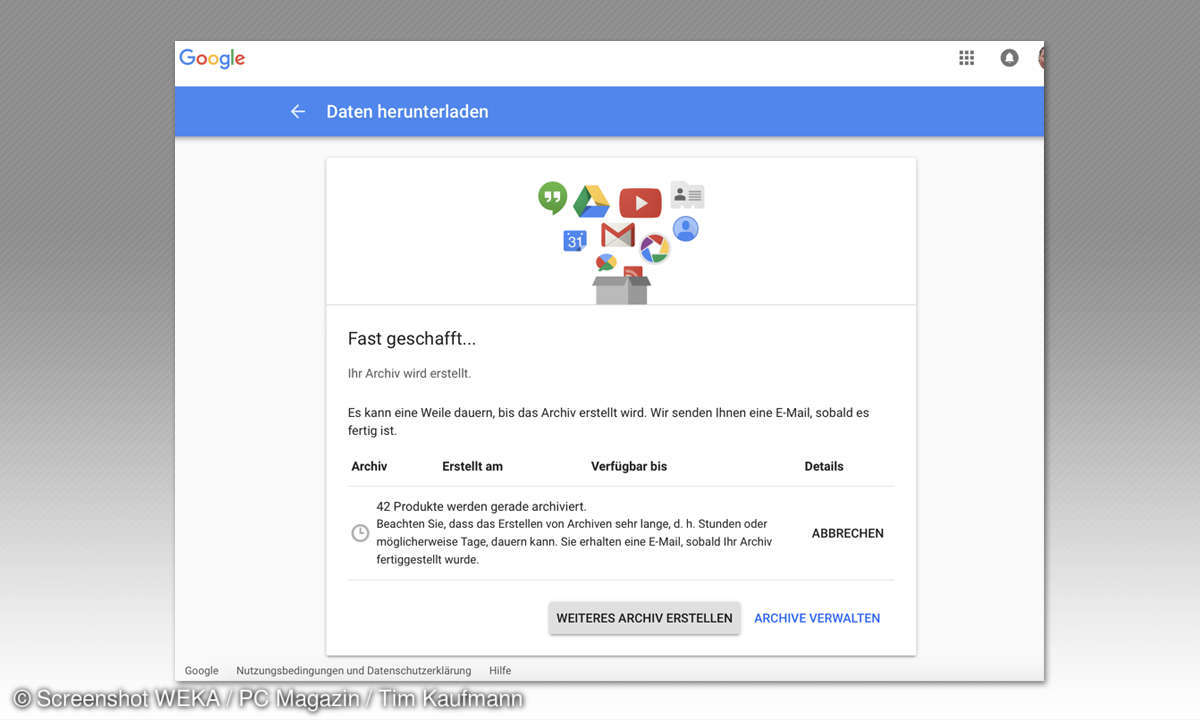Open the Hilfe footer link

[500, 670]
